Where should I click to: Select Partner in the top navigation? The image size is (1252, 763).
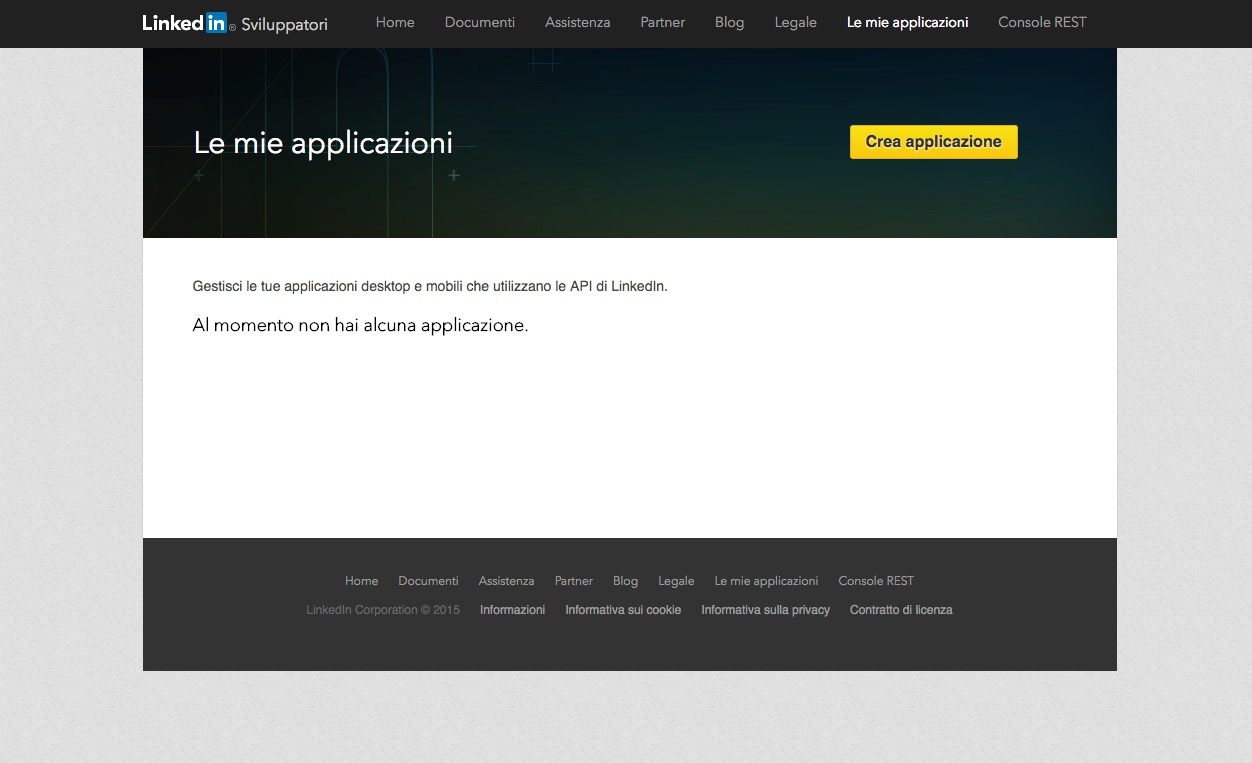[663, 23]
